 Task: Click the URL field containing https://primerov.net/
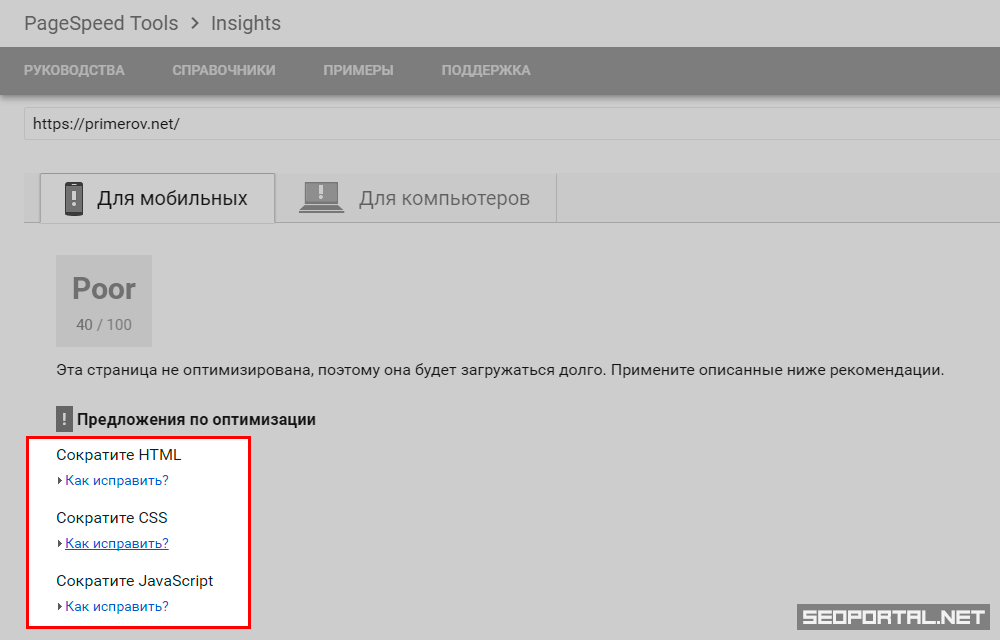500,124
